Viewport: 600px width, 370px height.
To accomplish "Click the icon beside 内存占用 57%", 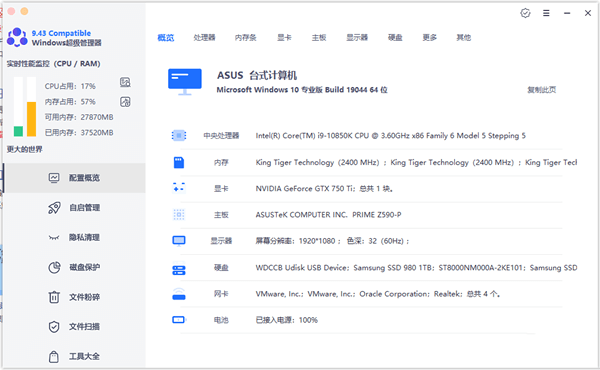I will (125, 102).
